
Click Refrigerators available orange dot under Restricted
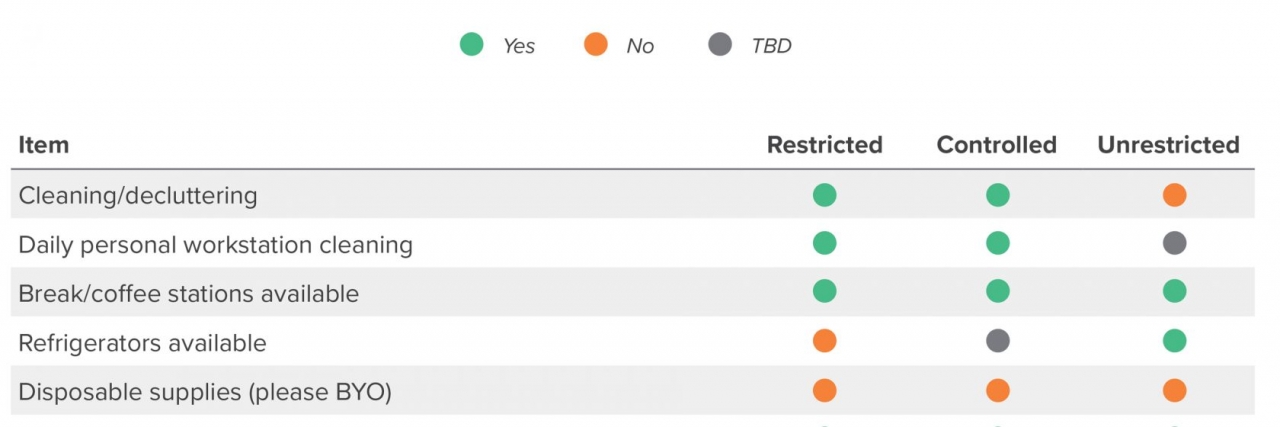(825, 341)
